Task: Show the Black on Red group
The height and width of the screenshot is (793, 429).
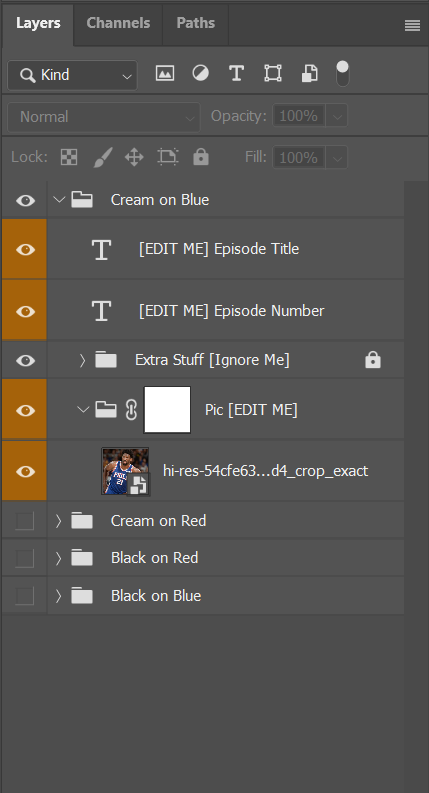Action: 25,558
